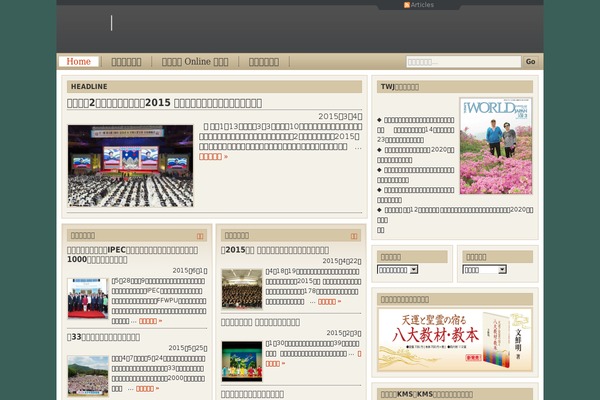
Task: Click the Go search button
Action: (530, 62)
